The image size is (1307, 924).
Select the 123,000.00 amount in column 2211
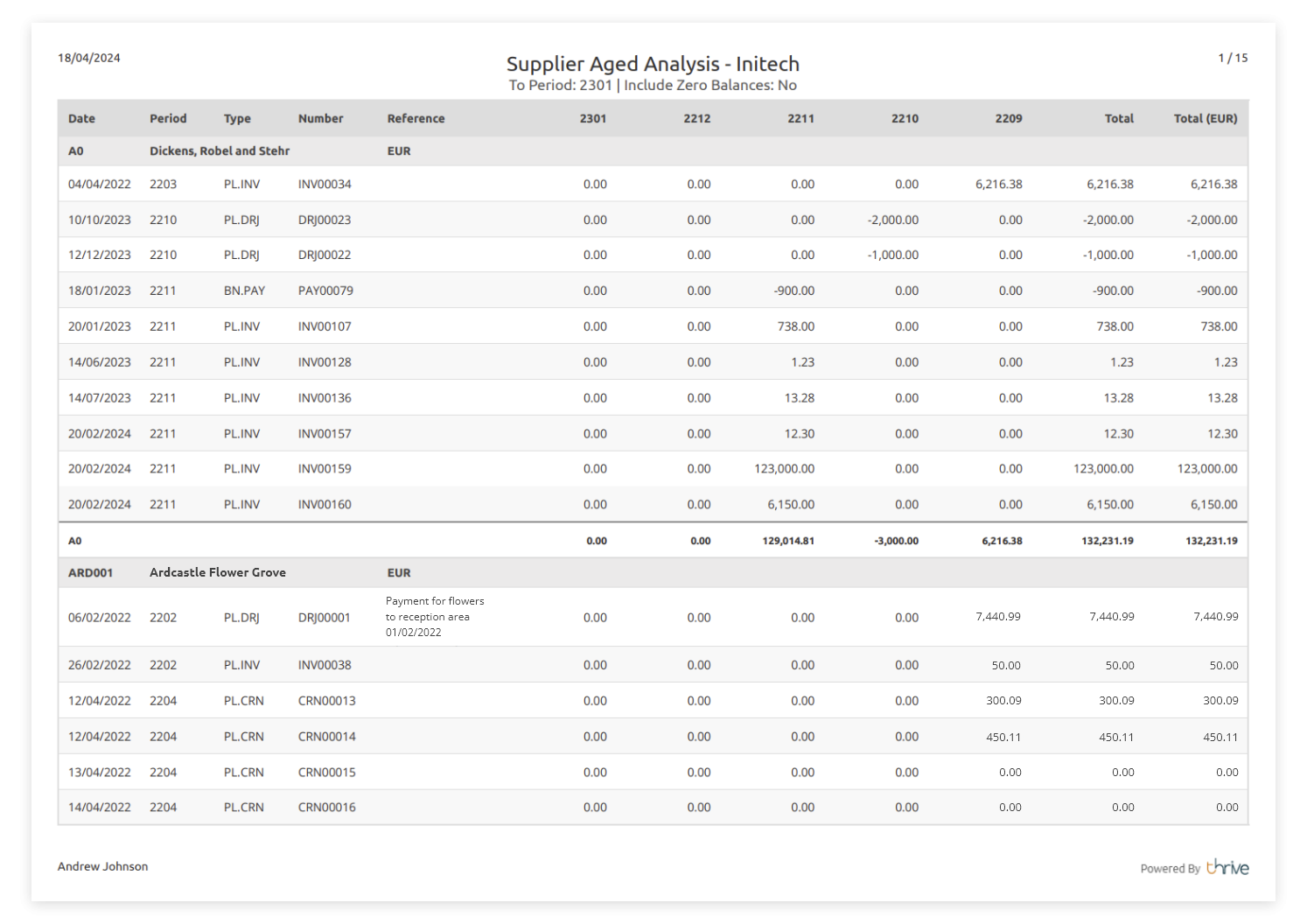tap(784, 468)
